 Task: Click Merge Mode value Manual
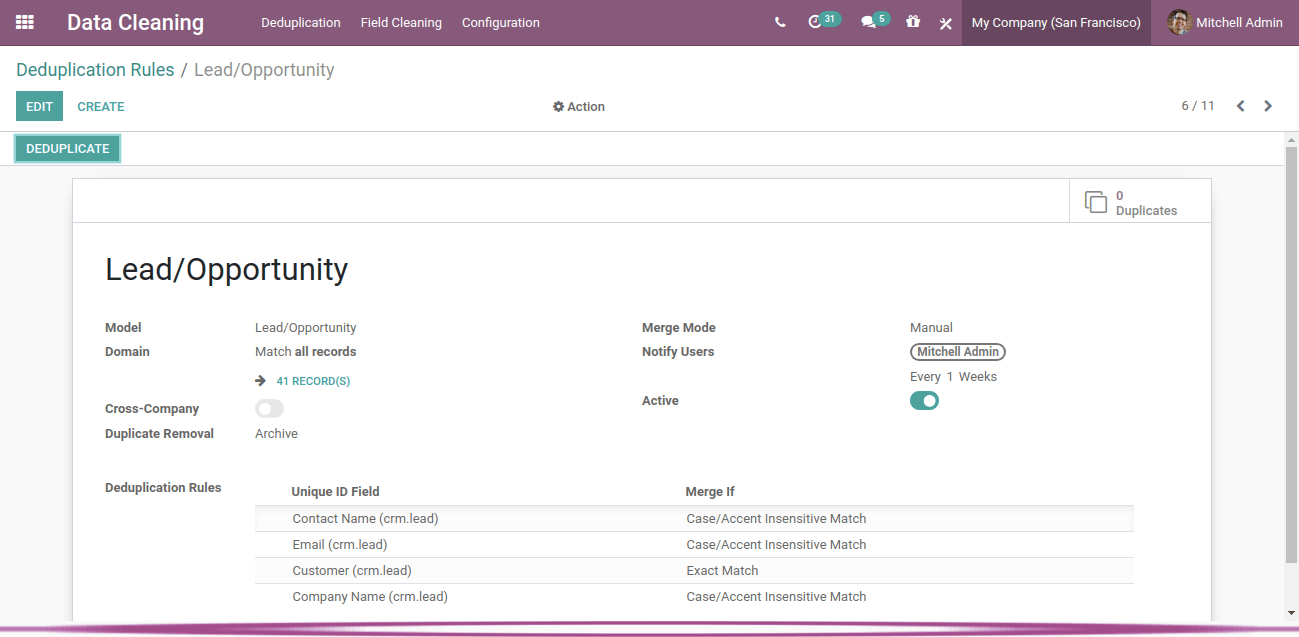pos(931,328)
